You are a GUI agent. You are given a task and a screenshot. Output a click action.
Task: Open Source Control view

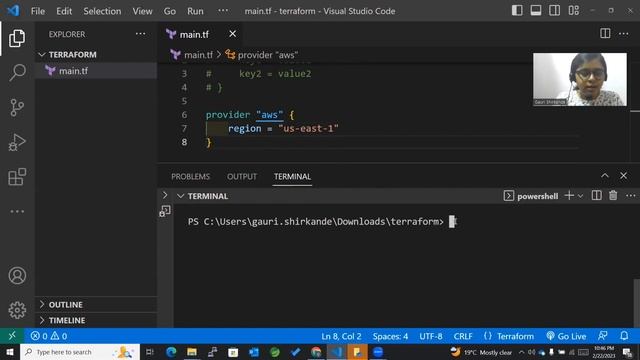tap(17, 107)
